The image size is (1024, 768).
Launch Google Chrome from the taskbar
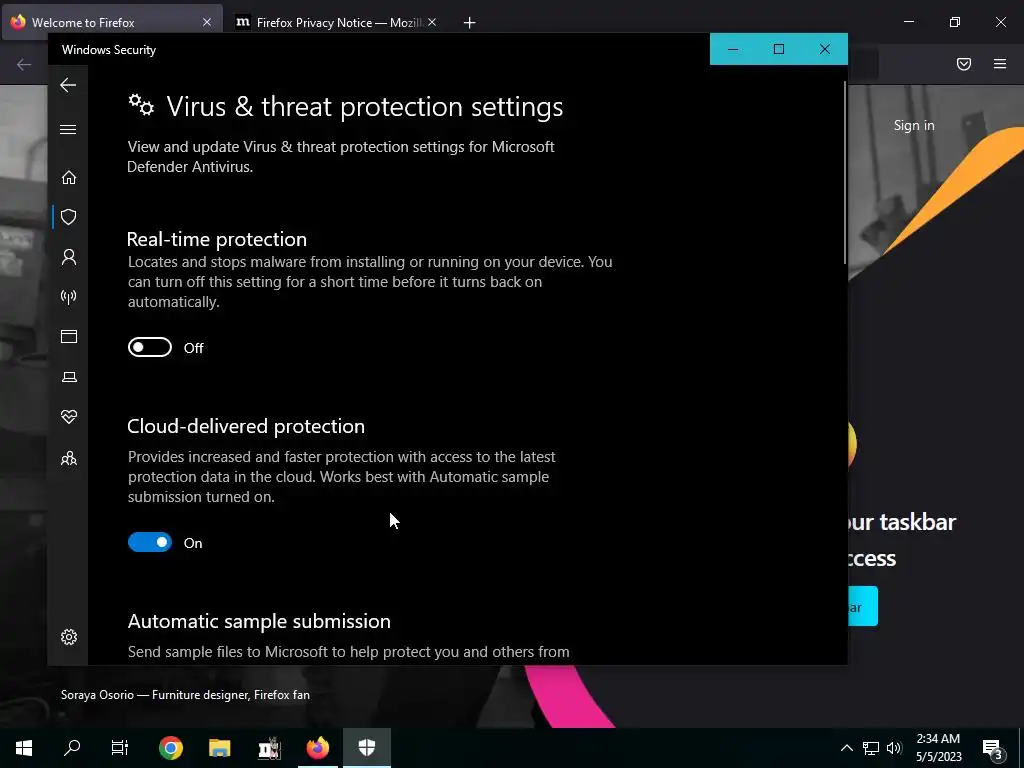point(170,748)
